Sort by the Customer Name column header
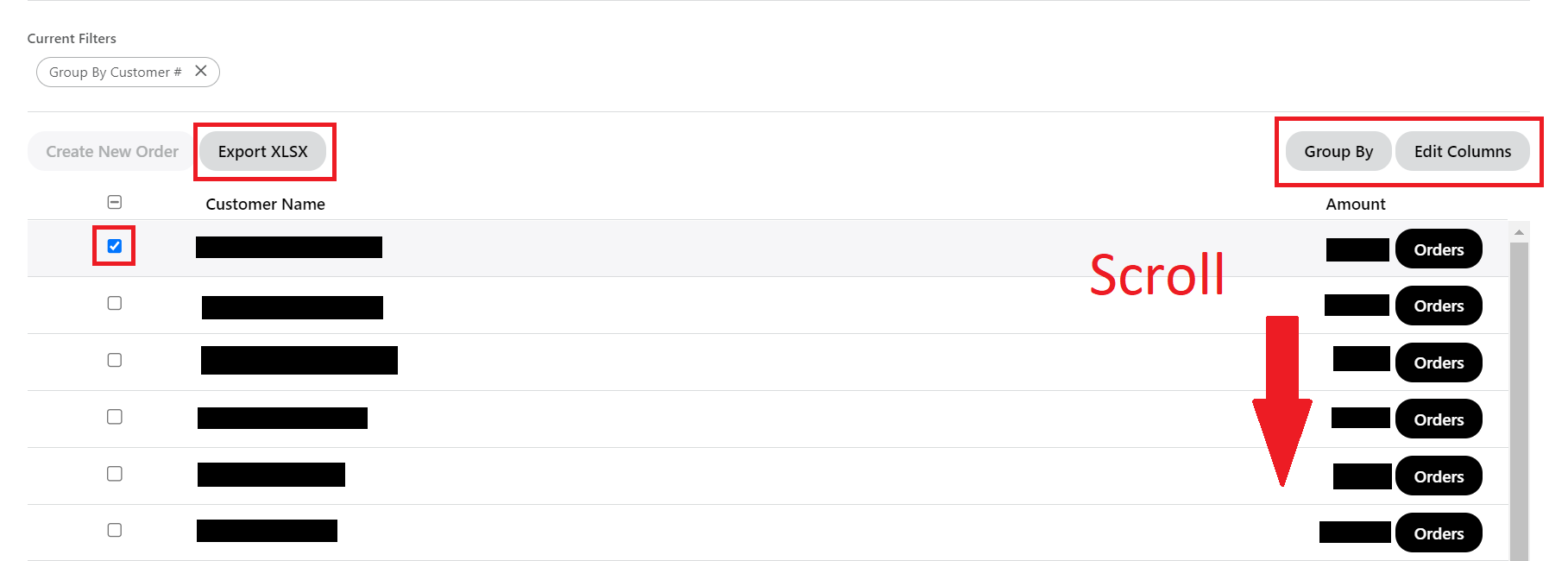This screenshot has width=1568, height=561. [265, 205]
